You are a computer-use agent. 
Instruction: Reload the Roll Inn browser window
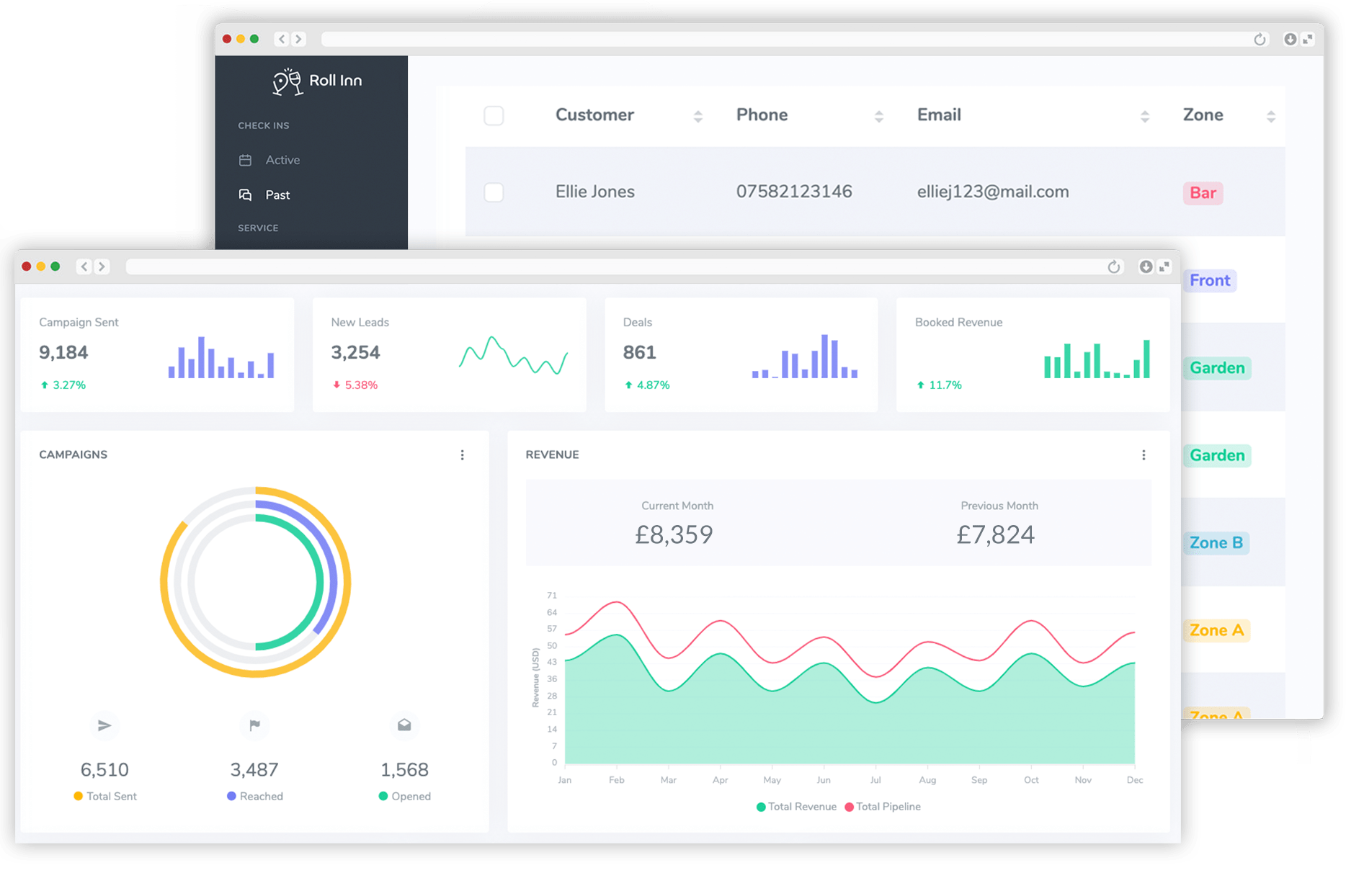(1260, 39)
